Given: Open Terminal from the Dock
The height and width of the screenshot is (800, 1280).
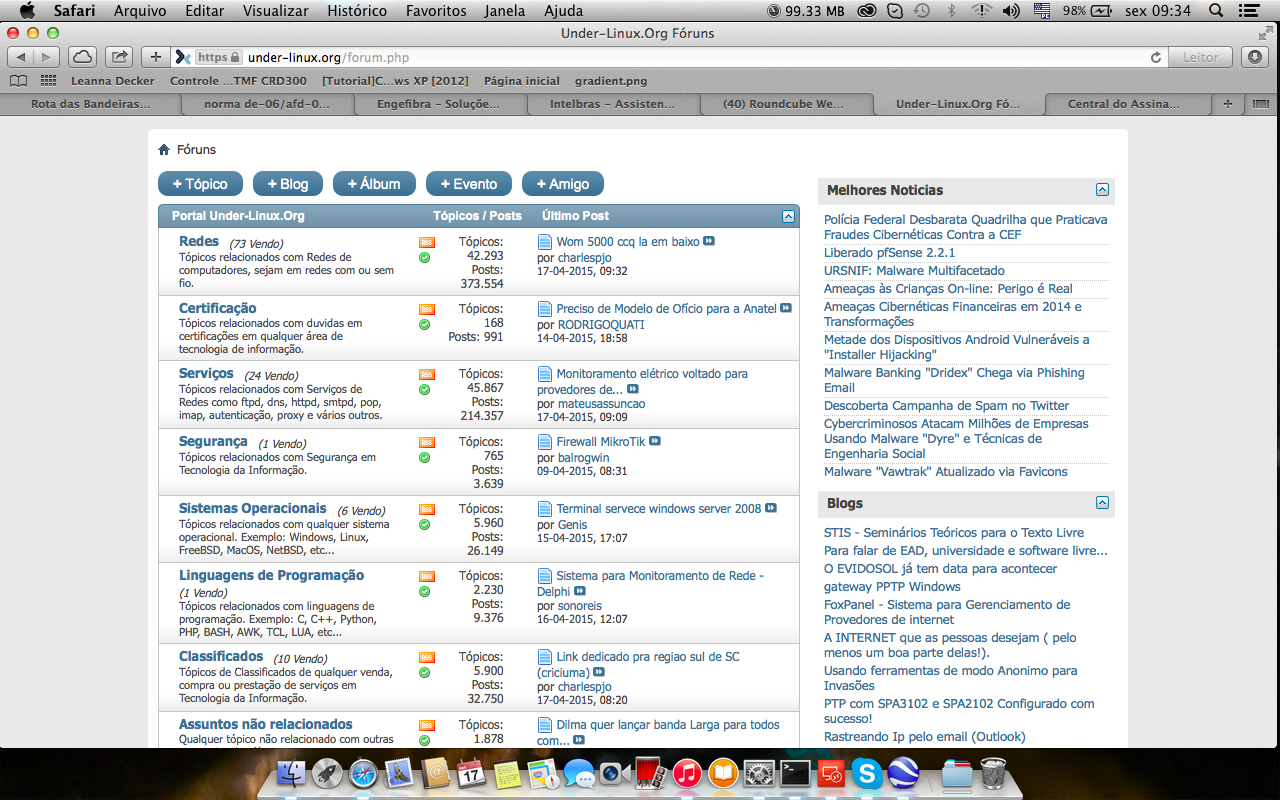Looking at the screenshot, I should [x=796, y=773].
